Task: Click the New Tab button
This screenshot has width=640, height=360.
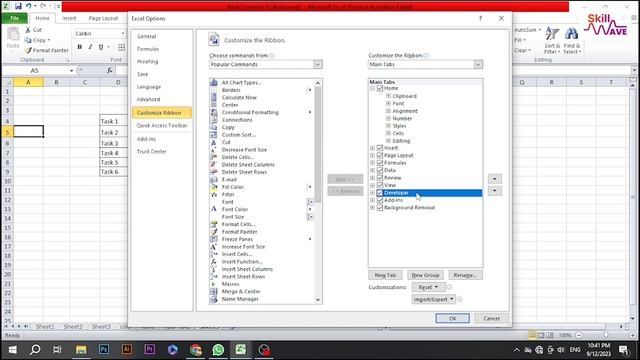Action: 385,275
